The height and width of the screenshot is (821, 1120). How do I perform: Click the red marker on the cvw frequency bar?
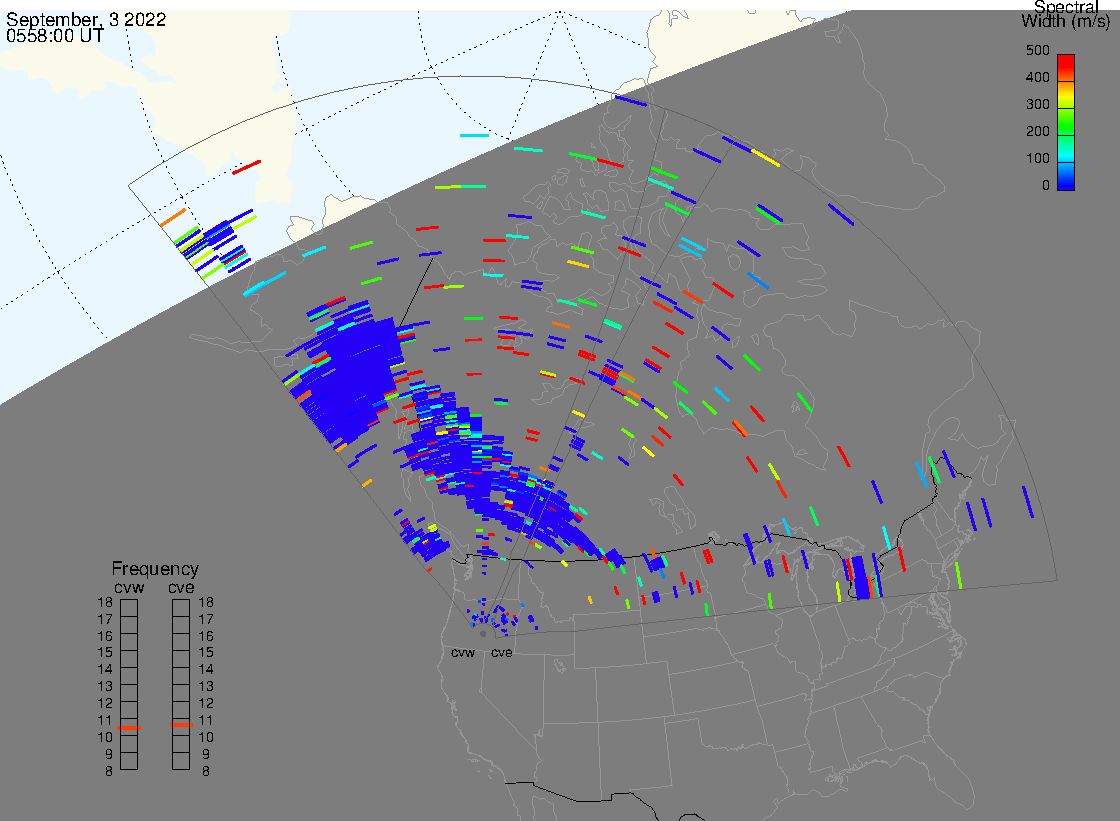click(x=129, y=727)
